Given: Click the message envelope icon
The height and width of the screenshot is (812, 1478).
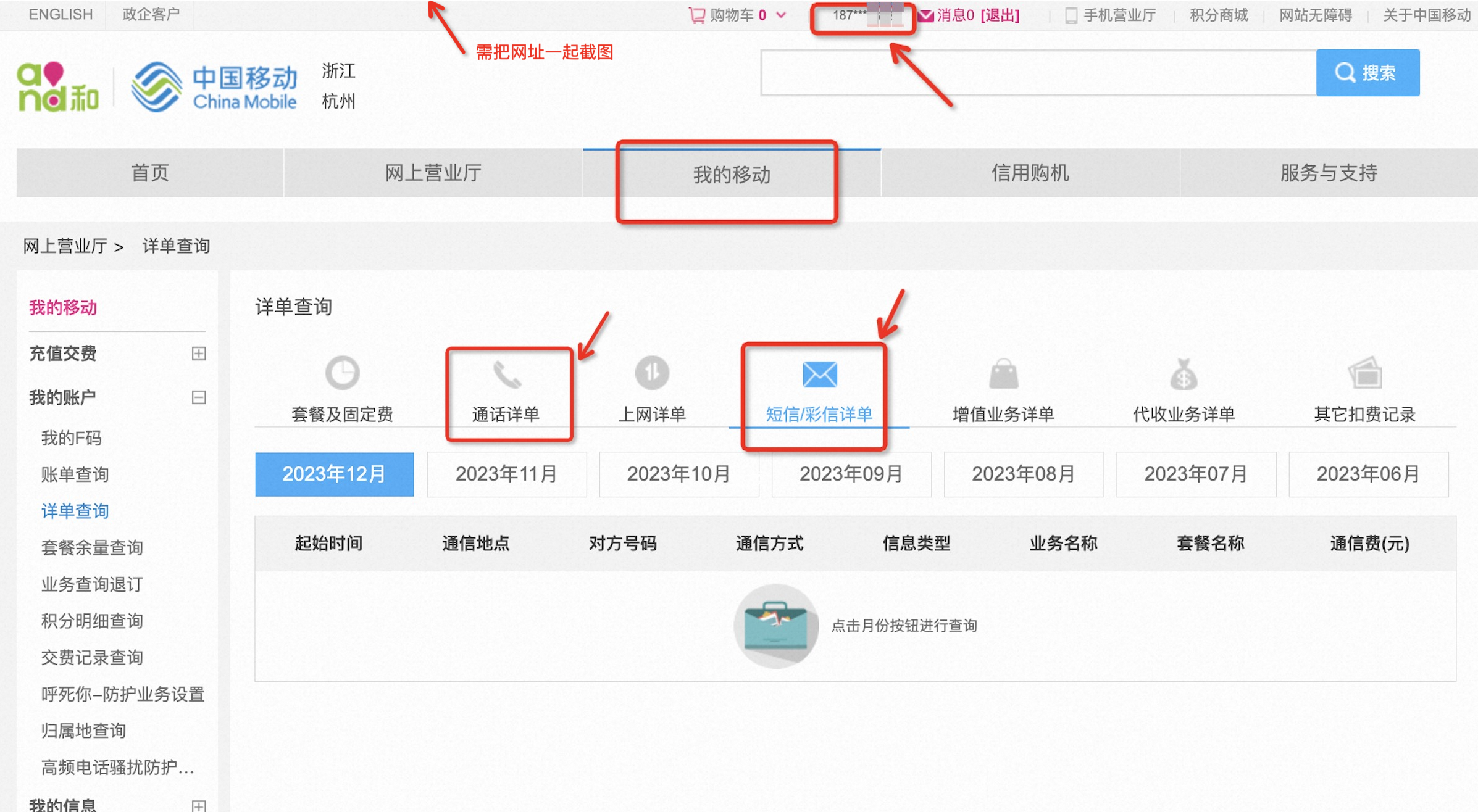Looking at the screenshot, I should [x=925, y=15].
